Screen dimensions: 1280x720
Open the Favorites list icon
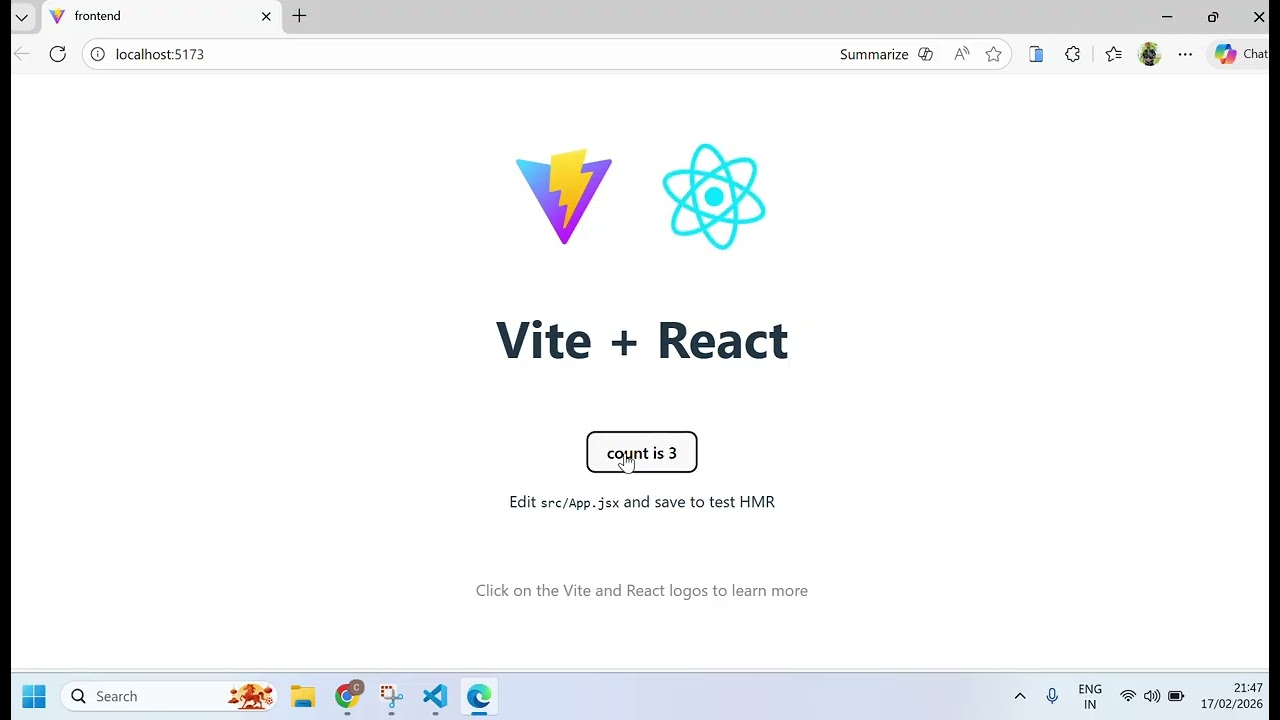coord(1113,54)
